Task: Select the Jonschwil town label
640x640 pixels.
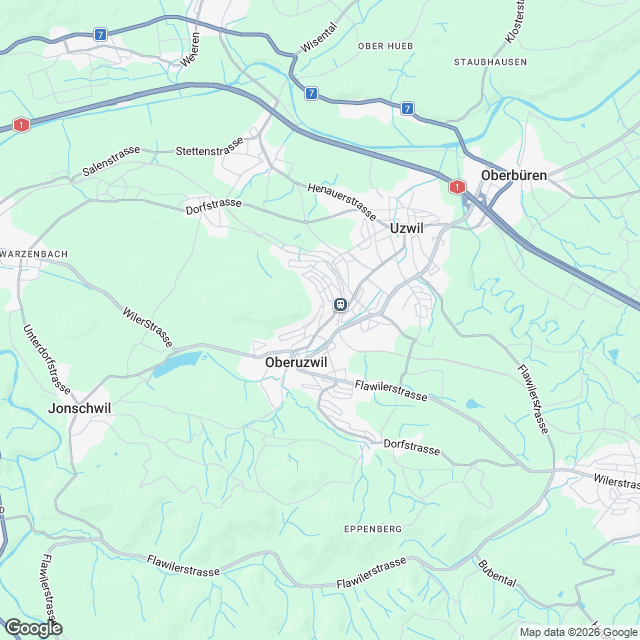Action: click(x=80, y=408)
